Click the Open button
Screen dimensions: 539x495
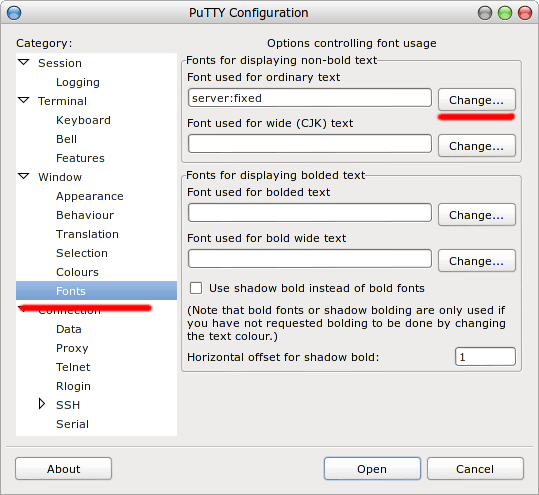[372, 469]
